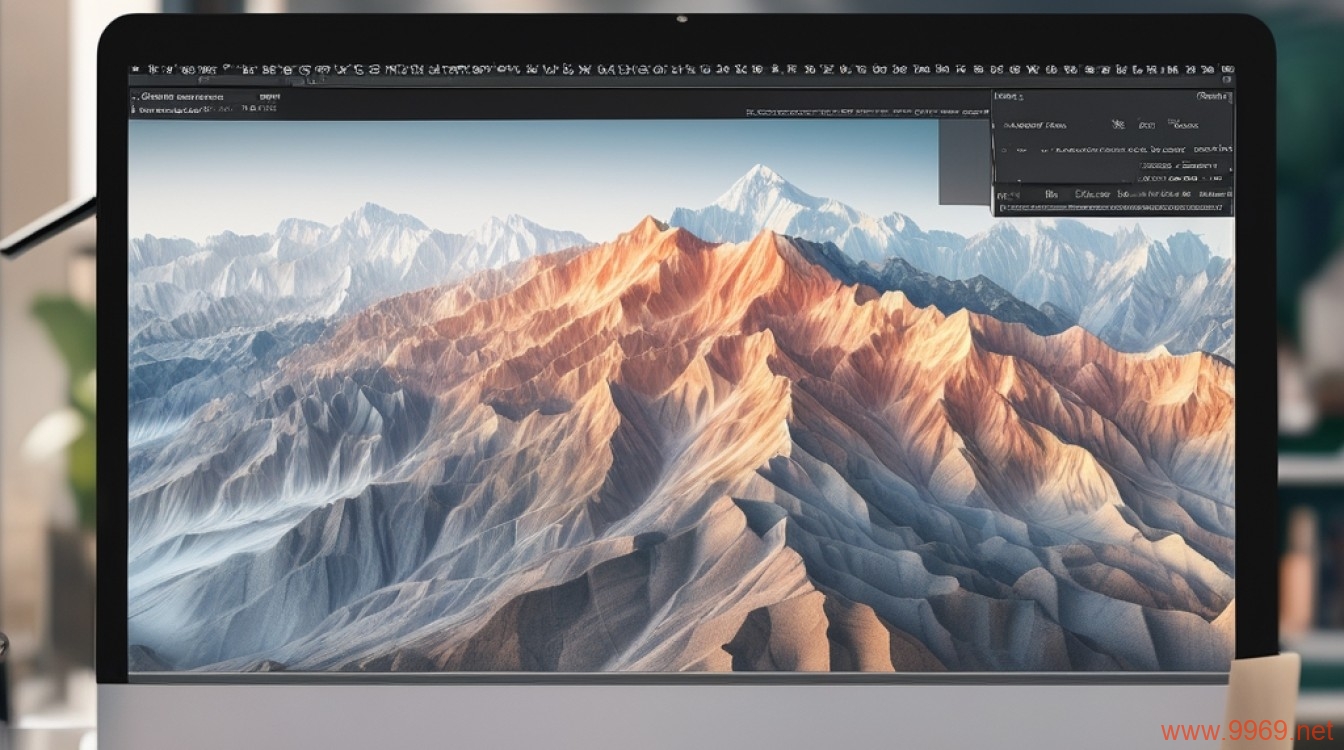Click the Reports button in the right panel header

click(1212, 97)
